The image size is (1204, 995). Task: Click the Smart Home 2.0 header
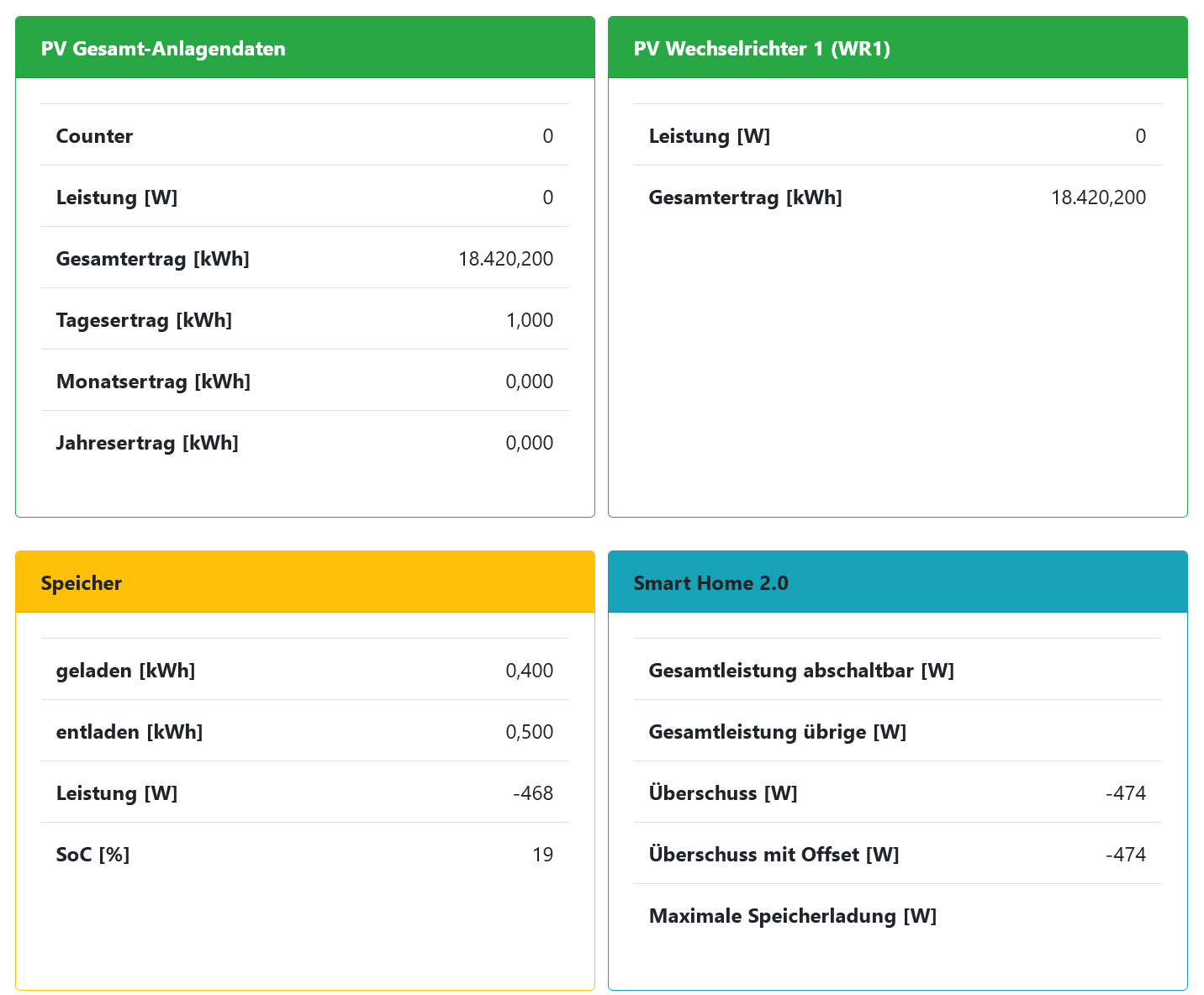click(x=710, y=583)
